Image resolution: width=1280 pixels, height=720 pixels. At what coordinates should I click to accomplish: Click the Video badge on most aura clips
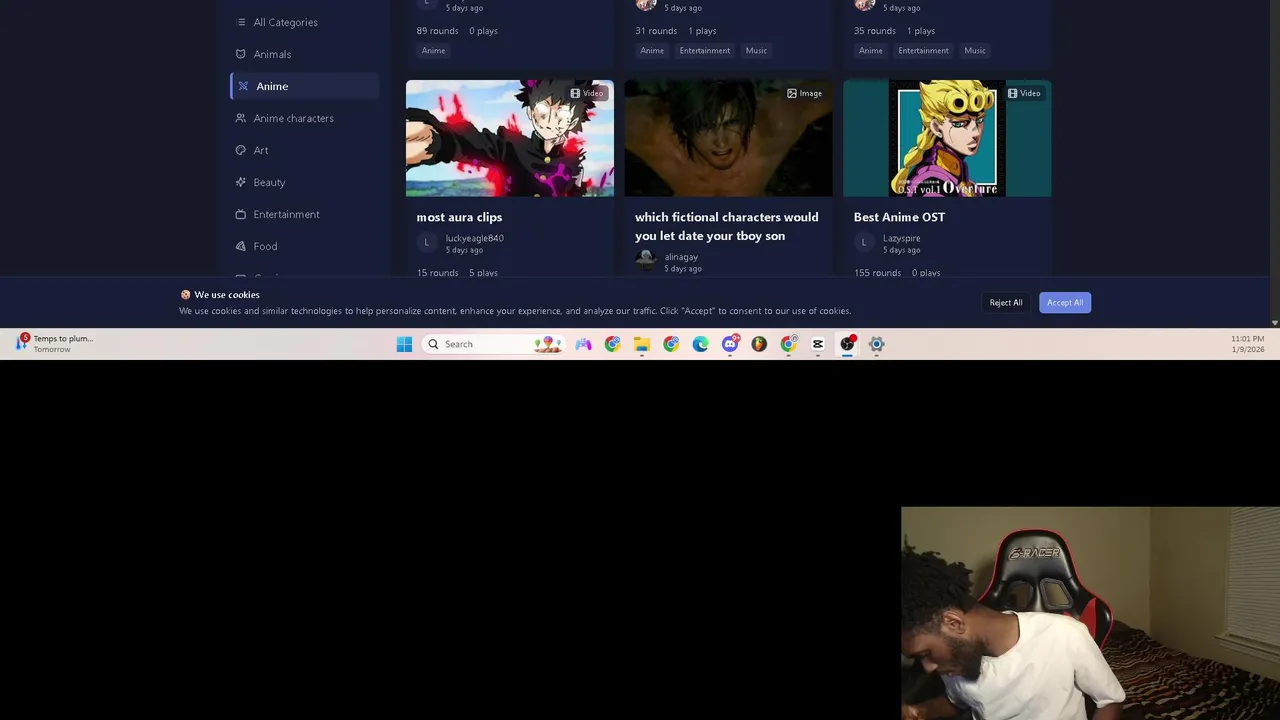[x=587, y=93]
